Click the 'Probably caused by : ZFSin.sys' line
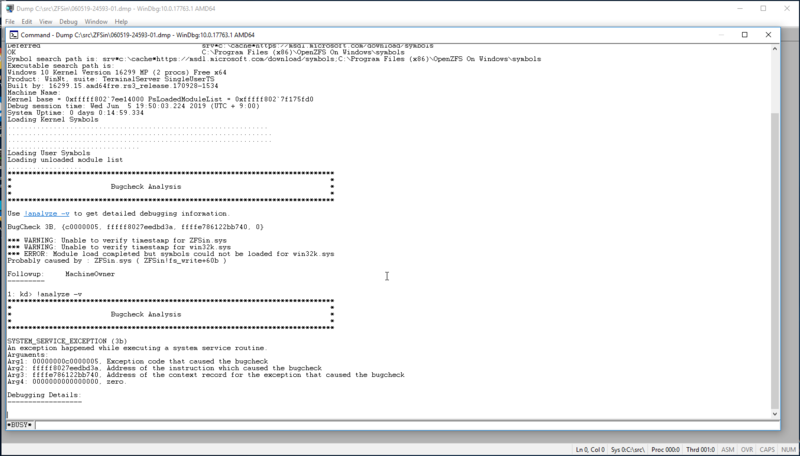 117,261
